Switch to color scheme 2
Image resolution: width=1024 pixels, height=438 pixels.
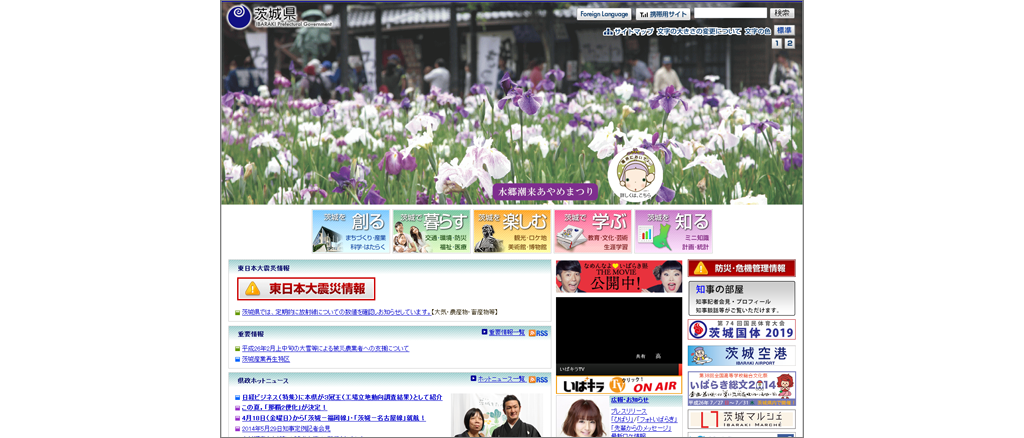[789, 44]
